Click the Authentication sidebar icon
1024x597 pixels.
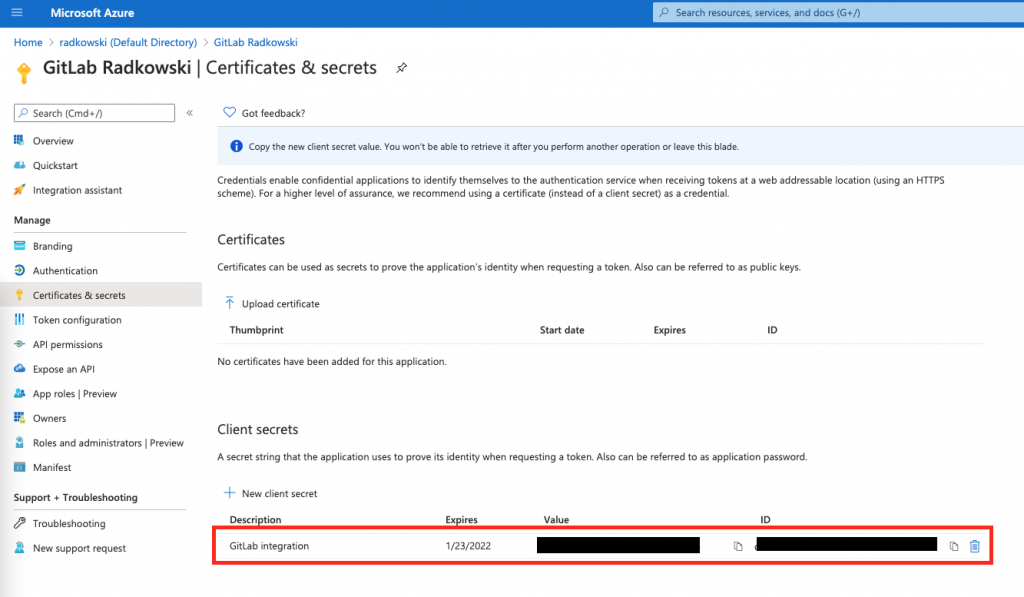pos(19,270)
